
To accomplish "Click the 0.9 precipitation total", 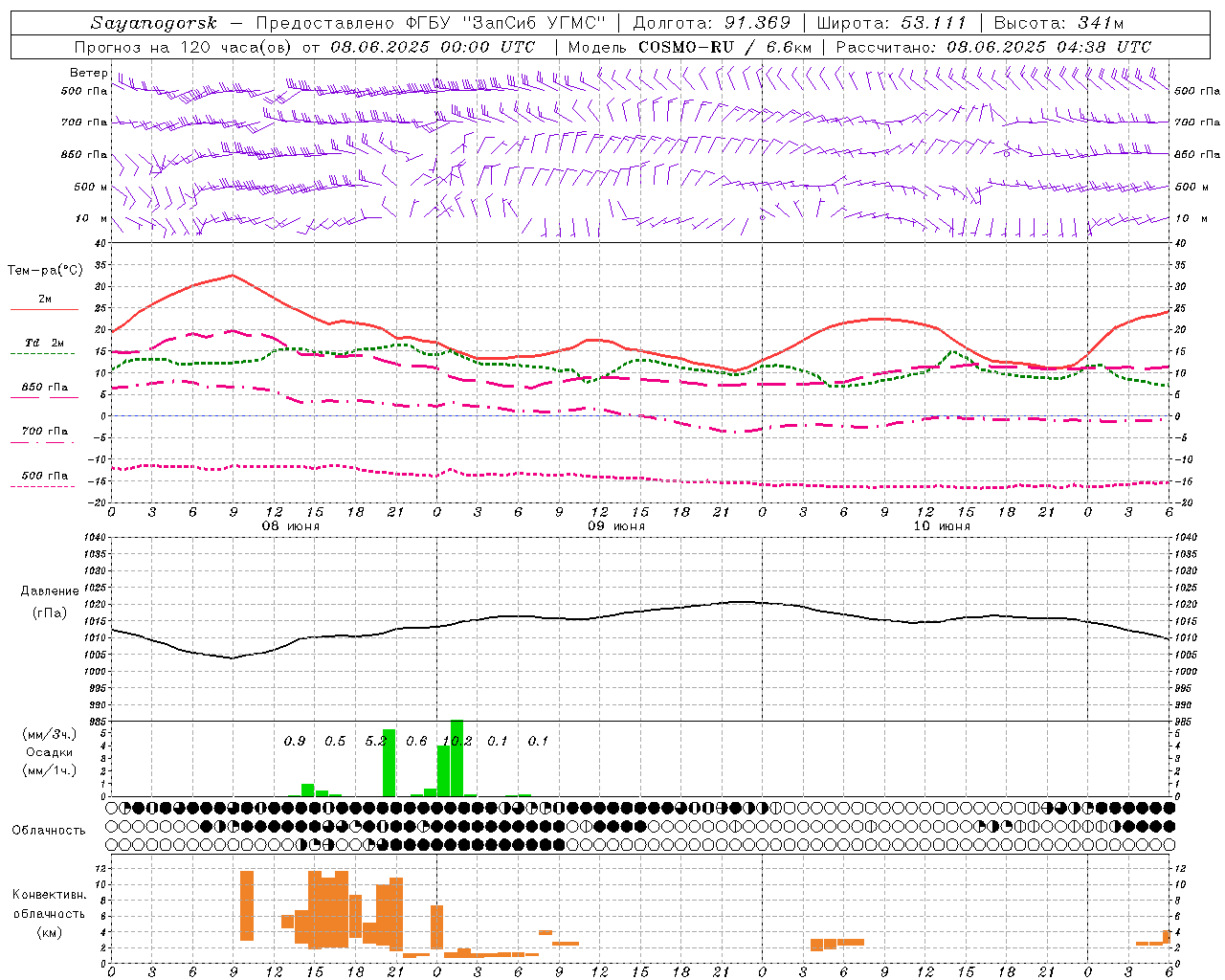I will [295, 741].
